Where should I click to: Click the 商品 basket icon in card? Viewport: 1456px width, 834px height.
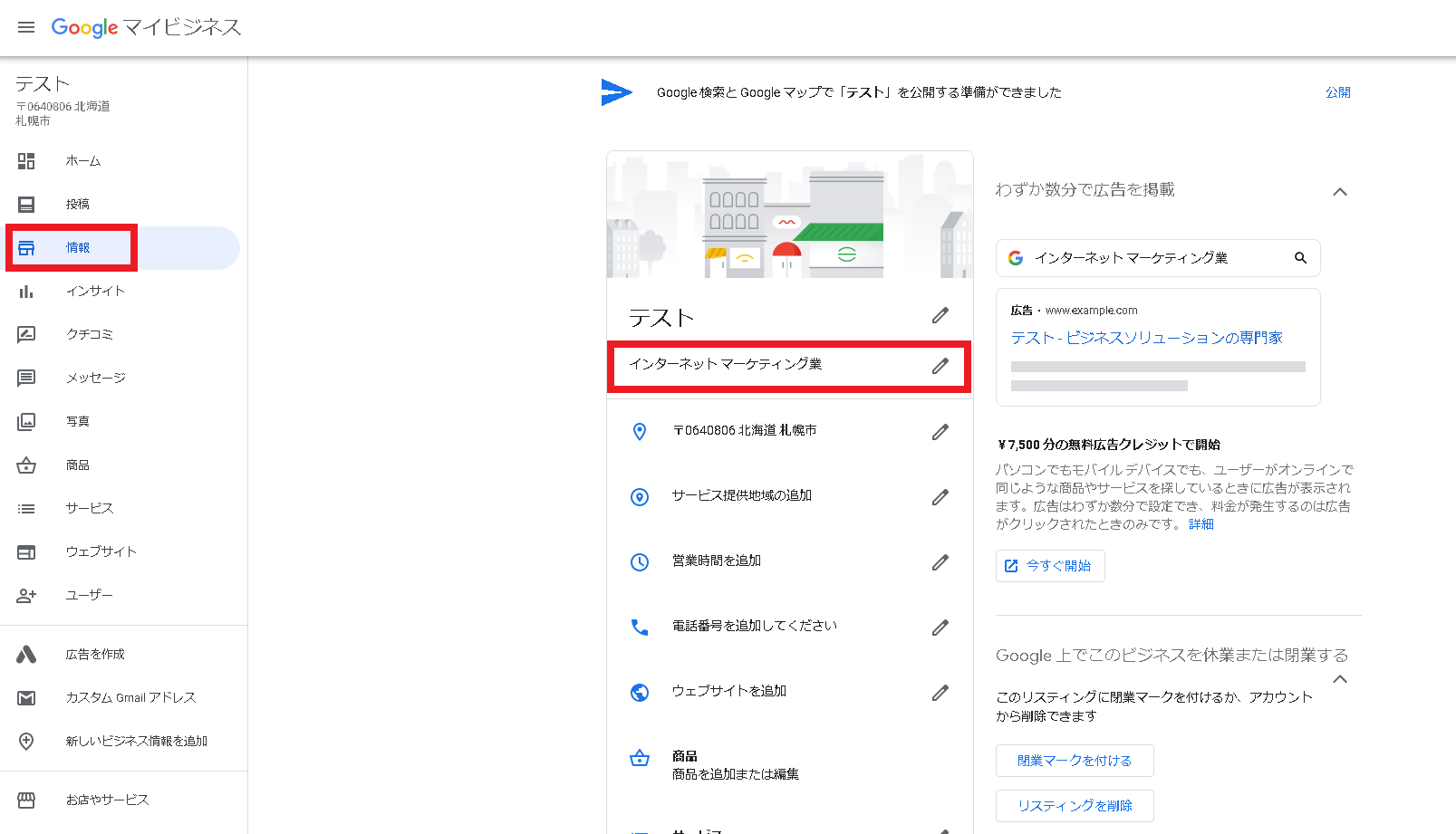pos(640,758)
